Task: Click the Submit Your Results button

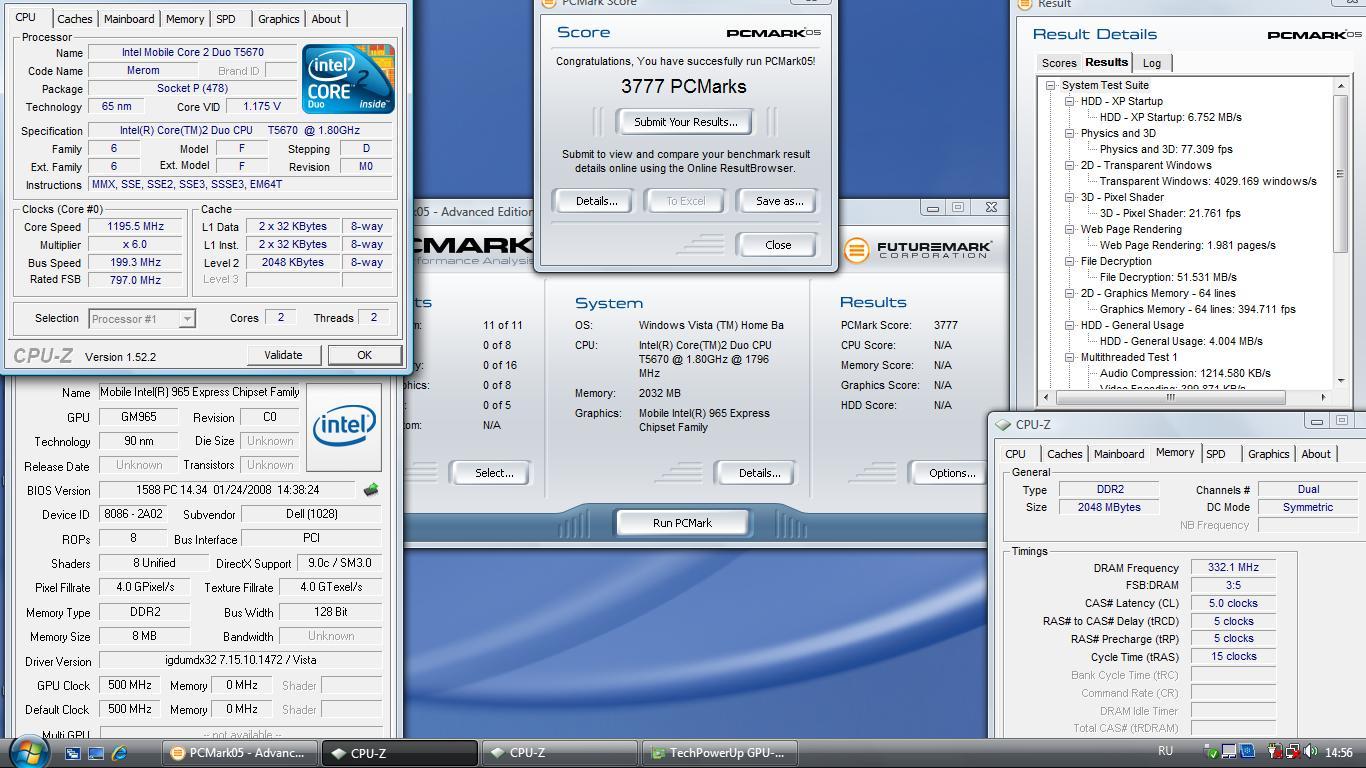Action: pos(685,122)
